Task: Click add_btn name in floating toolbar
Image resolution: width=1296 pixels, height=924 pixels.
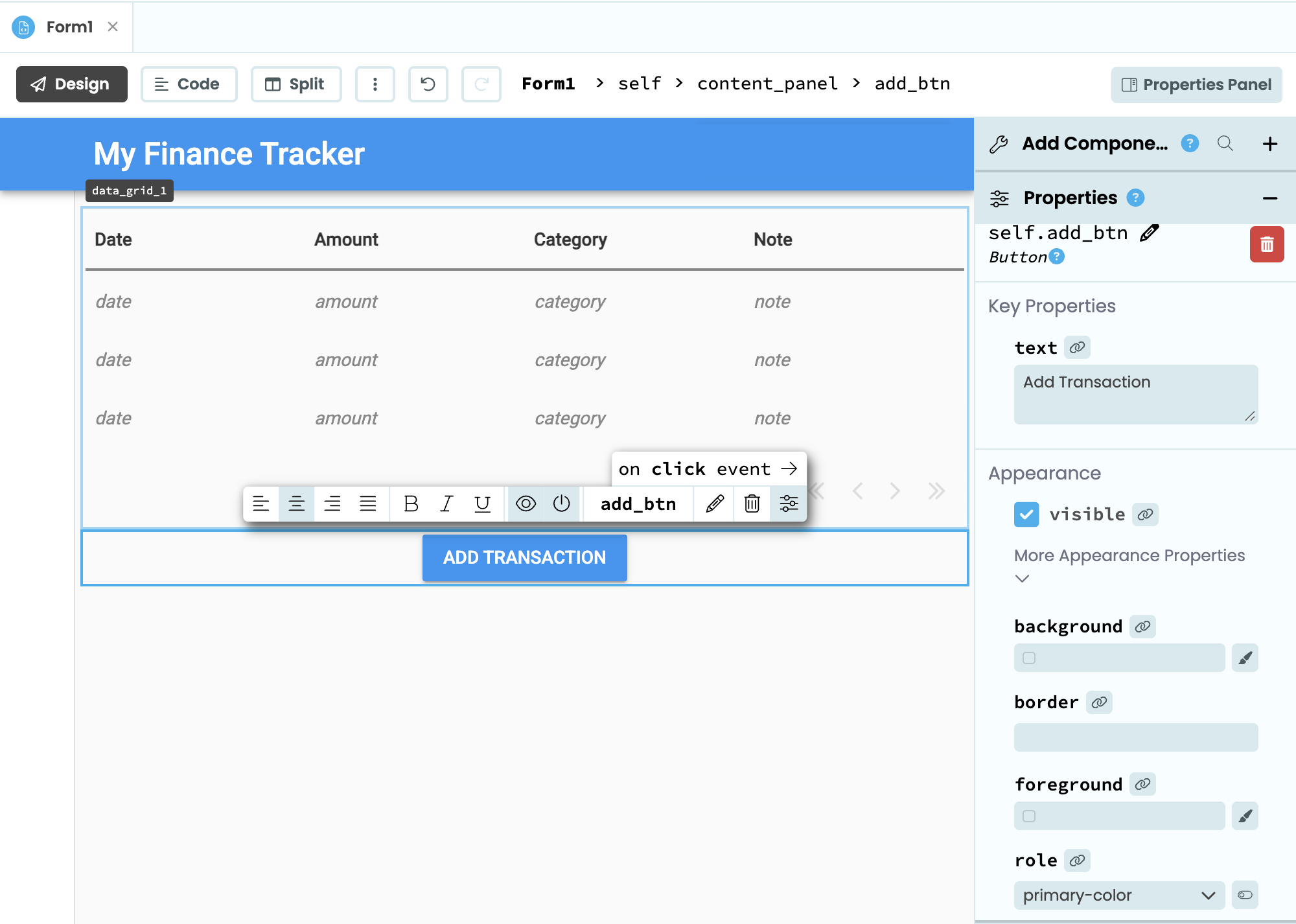Action: pos(638,503)
